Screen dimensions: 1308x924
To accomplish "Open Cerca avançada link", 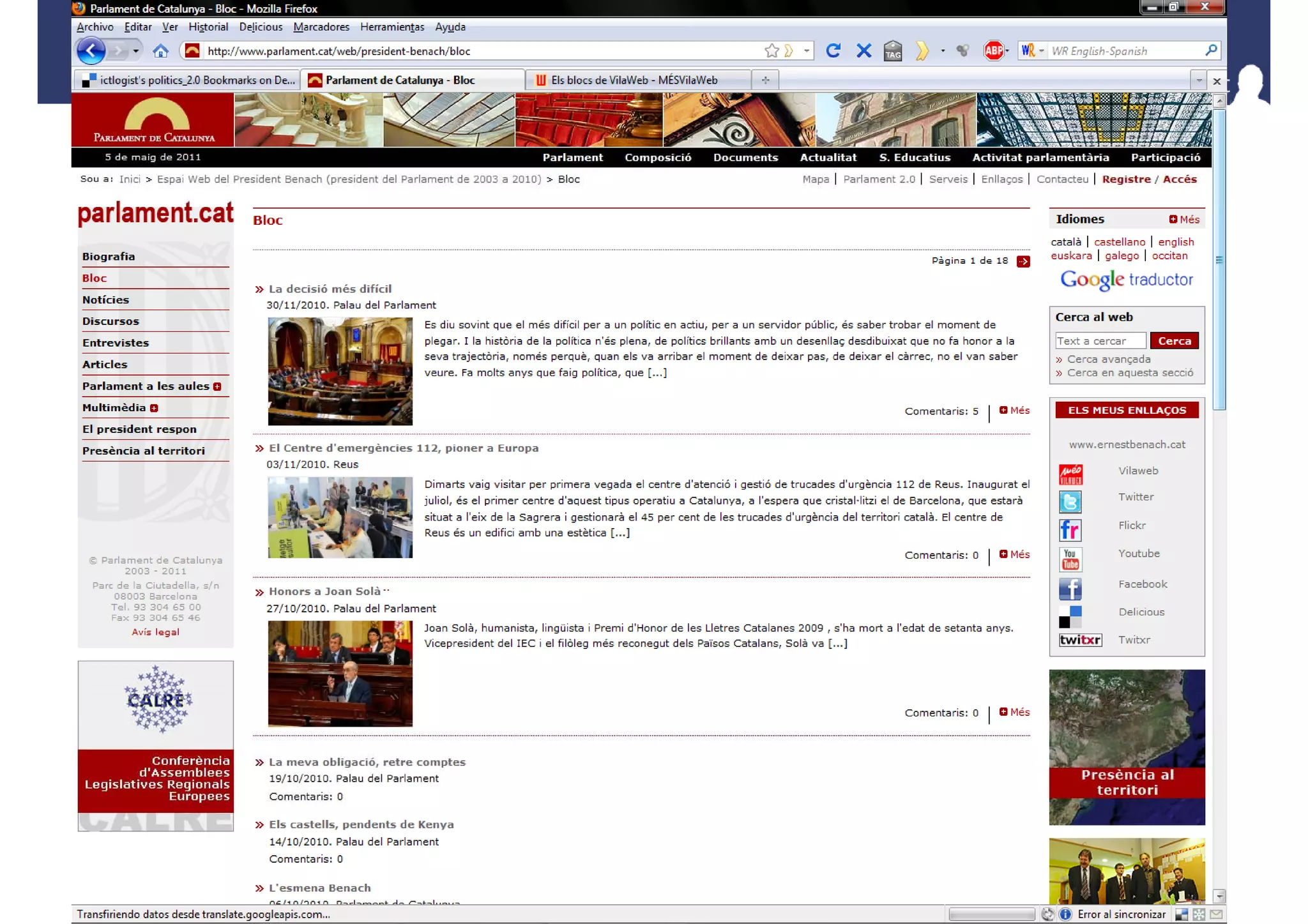I will pyautogui.click(x=1108, y=360).
